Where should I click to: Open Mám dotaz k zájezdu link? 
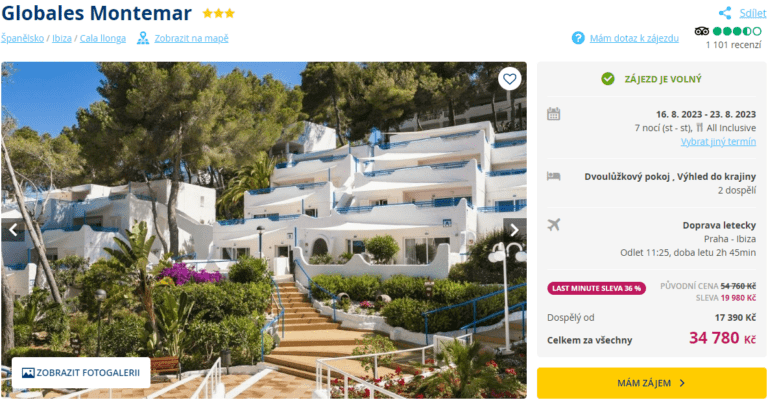pos(634,38)
